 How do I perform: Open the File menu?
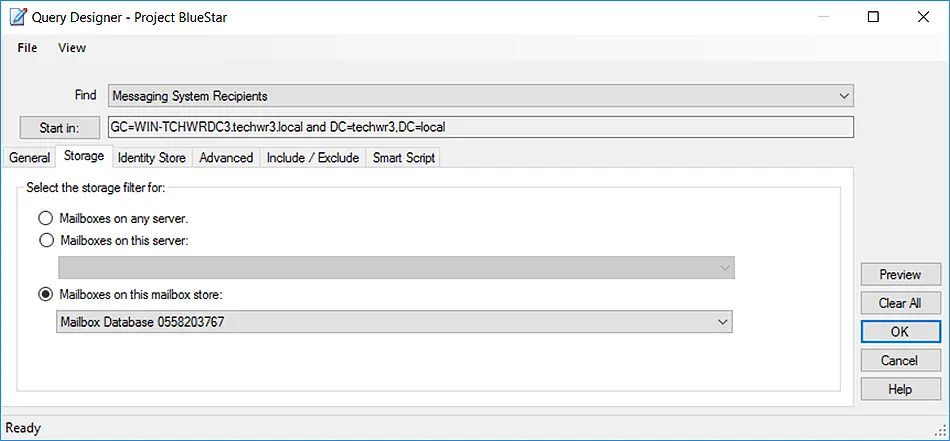[27, 48]
